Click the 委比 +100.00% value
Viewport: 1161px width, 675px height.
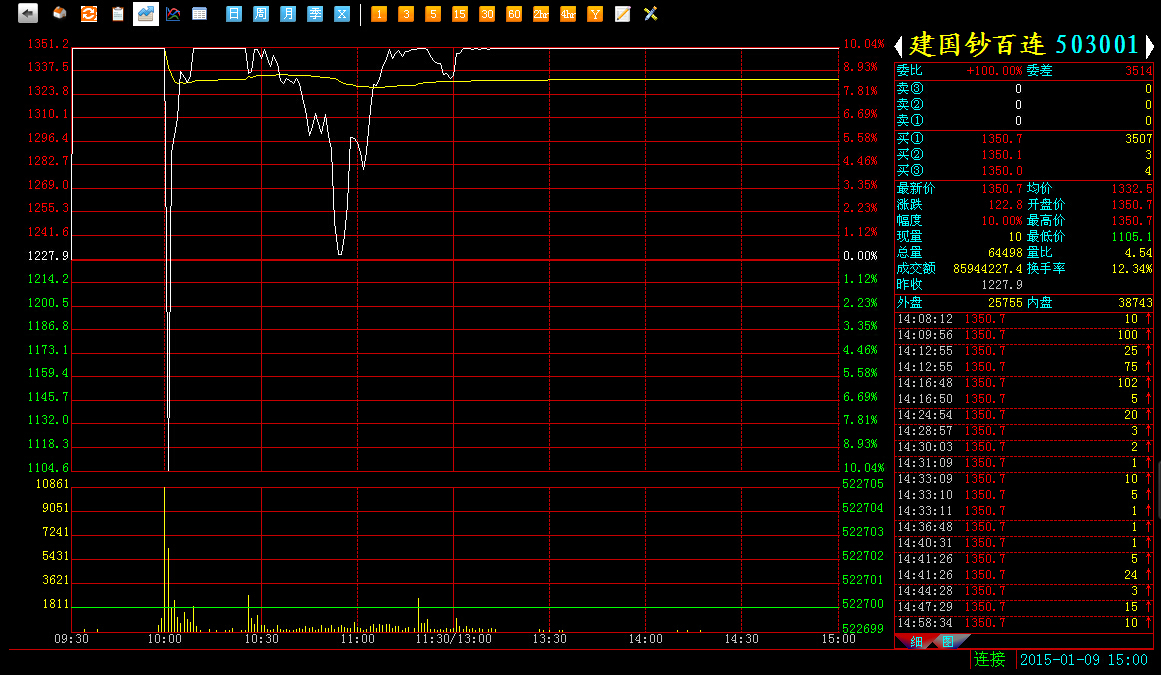[994, 70]
